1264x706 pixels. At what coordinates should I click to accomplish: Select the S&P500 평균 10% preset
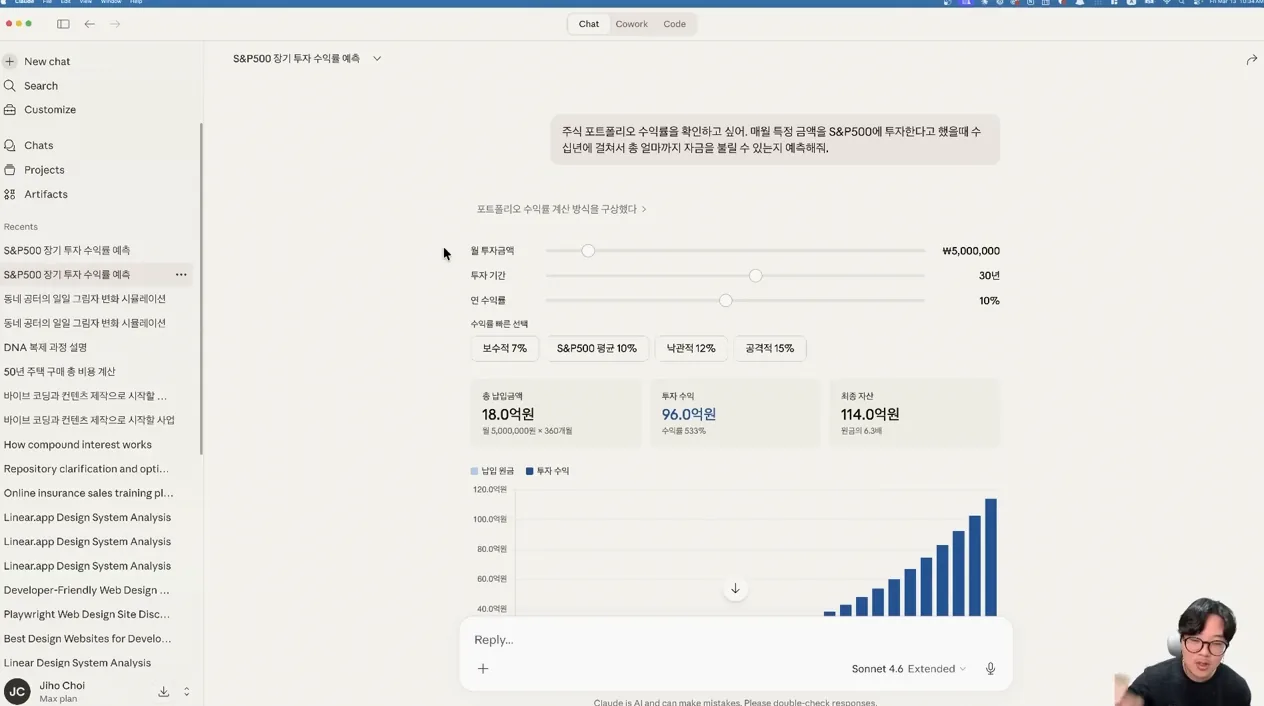597,348
